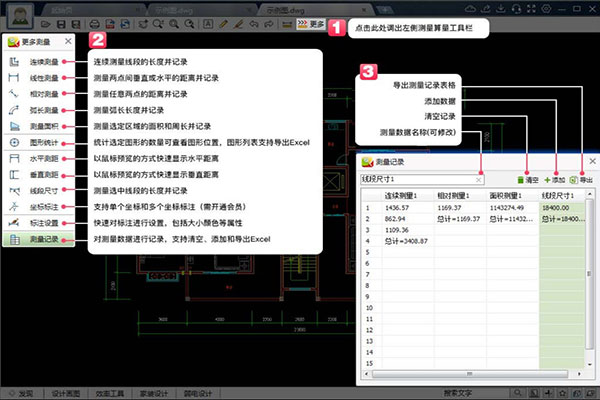This screenshot has width=600, height=400.
Task: Select 测量面积 area measure tool
Action: [38, 126]
